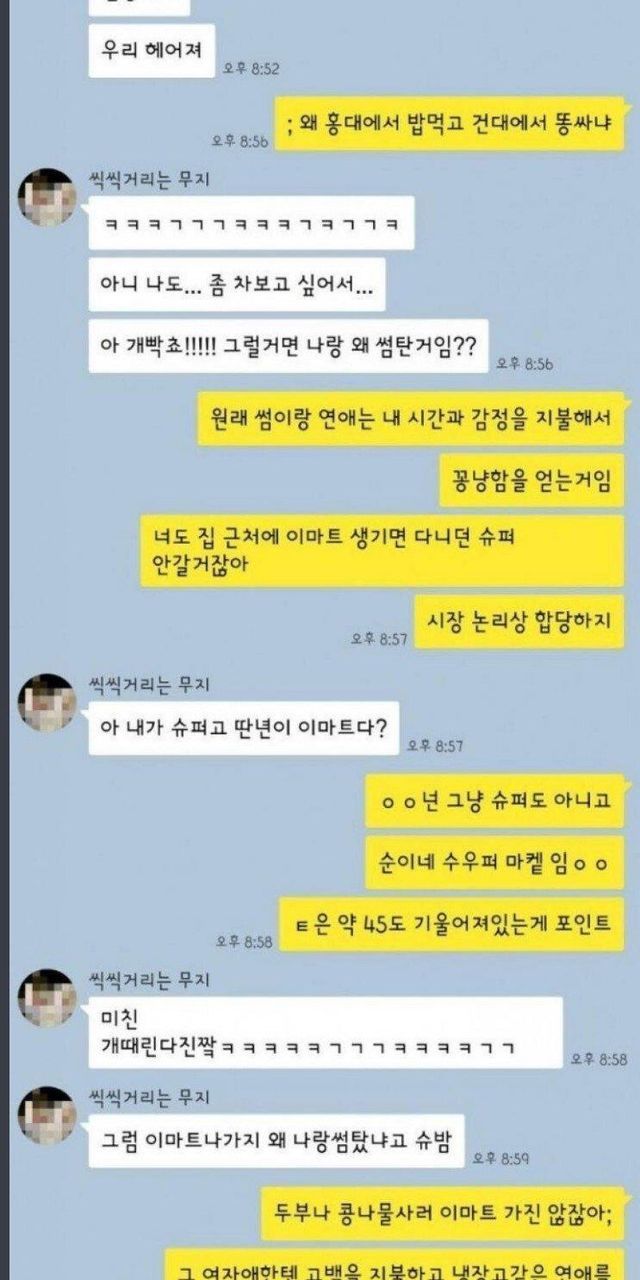Open profile picture beside the ㅋㅋㅋㄱㄱㄱ laughing message

click(x=47, y=197)
